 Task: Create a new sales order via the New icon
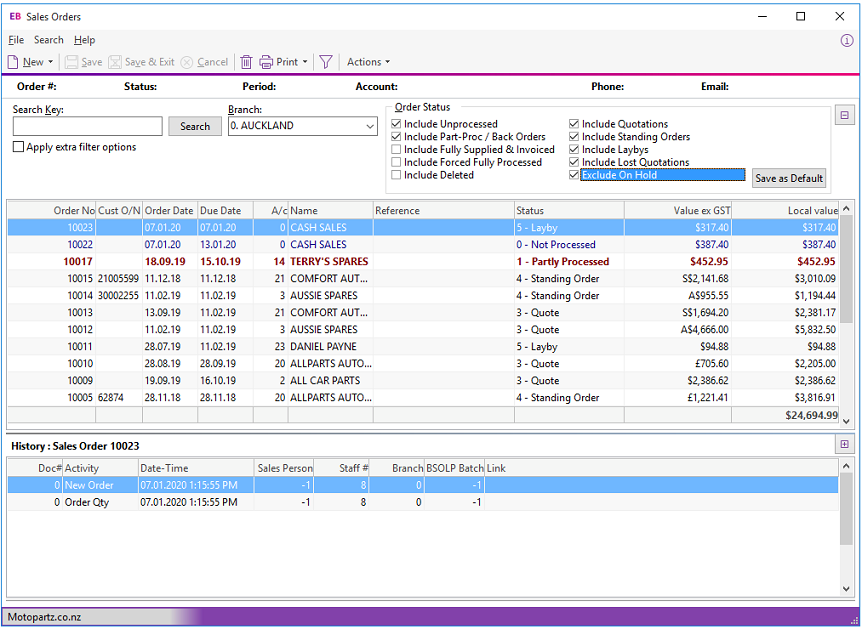pos(25,61)
